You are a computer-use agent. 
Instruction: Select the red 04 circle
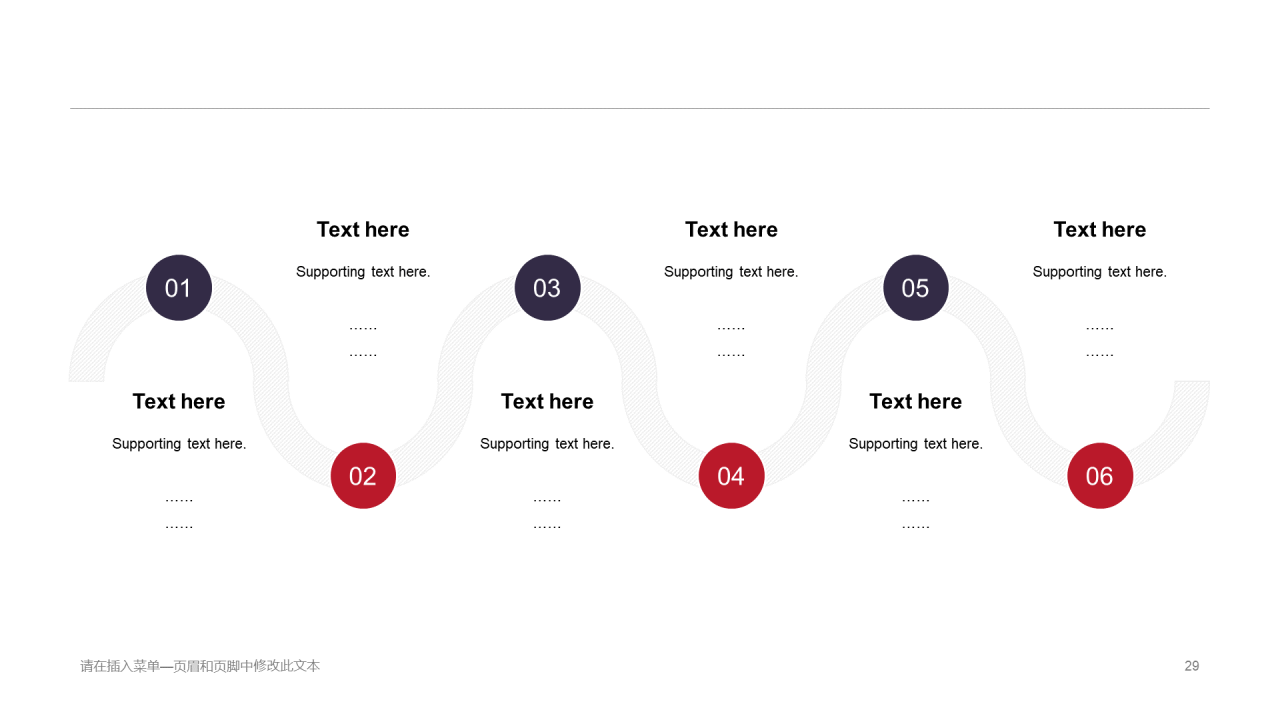coord(731,476)
